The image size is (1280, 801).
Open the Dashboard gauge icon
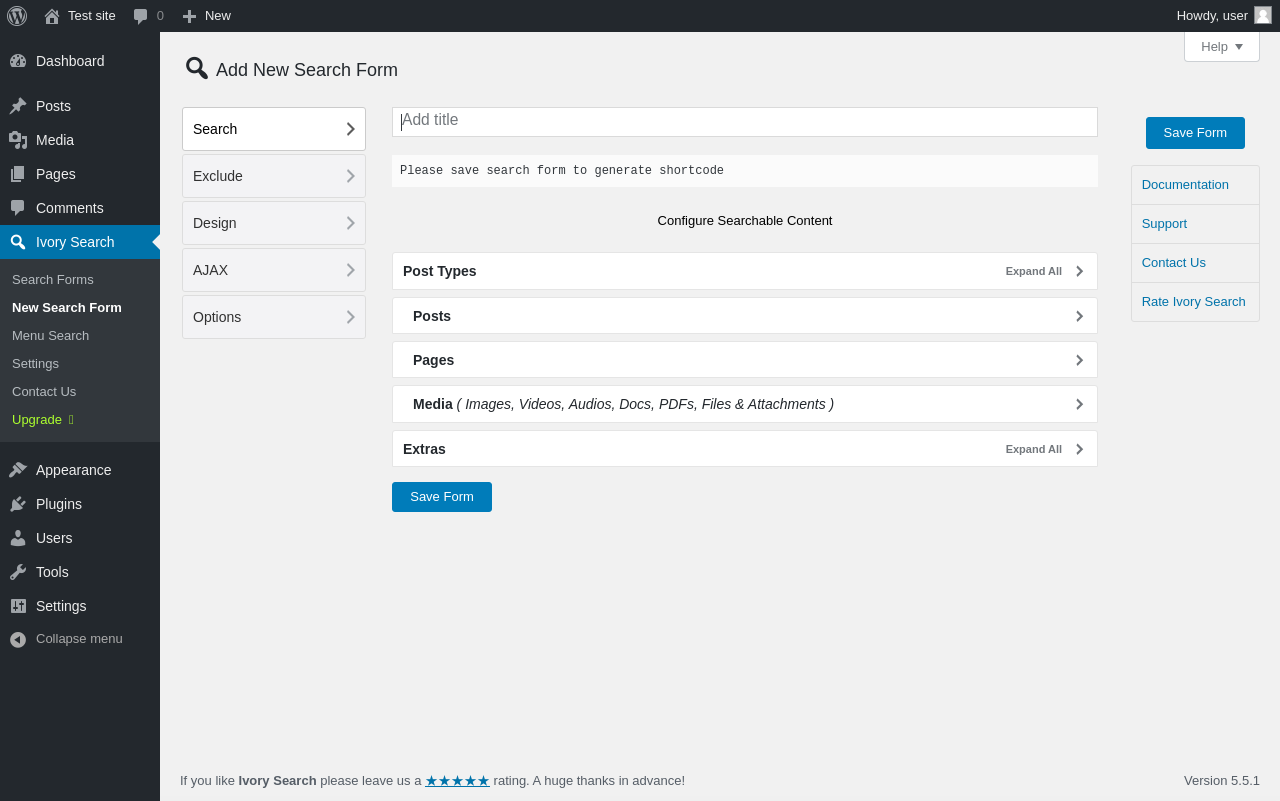[18, 61]
